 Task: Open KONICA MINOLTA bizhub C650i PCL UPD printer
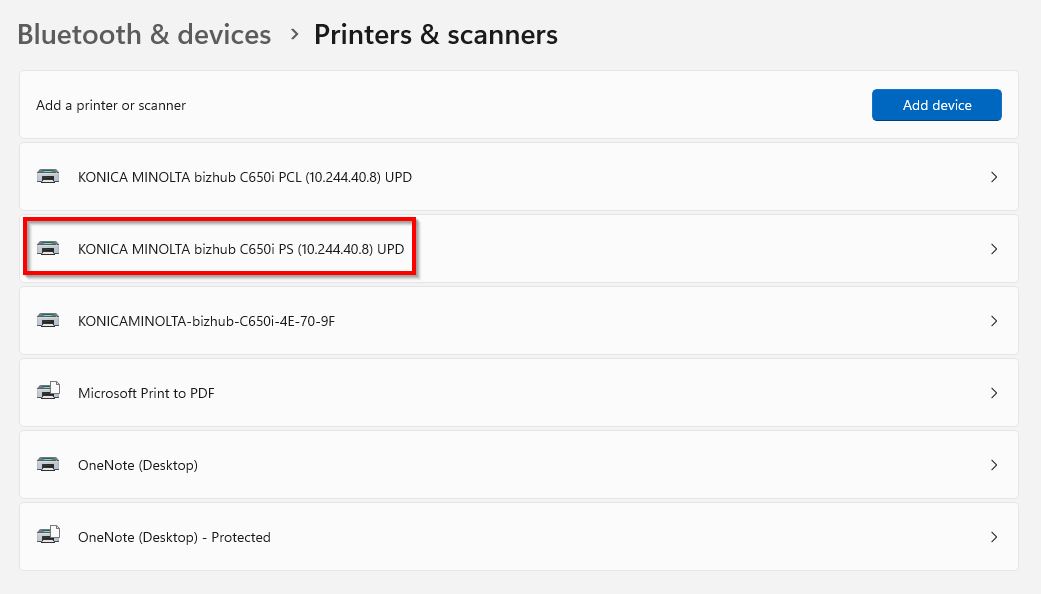[244, 177]
